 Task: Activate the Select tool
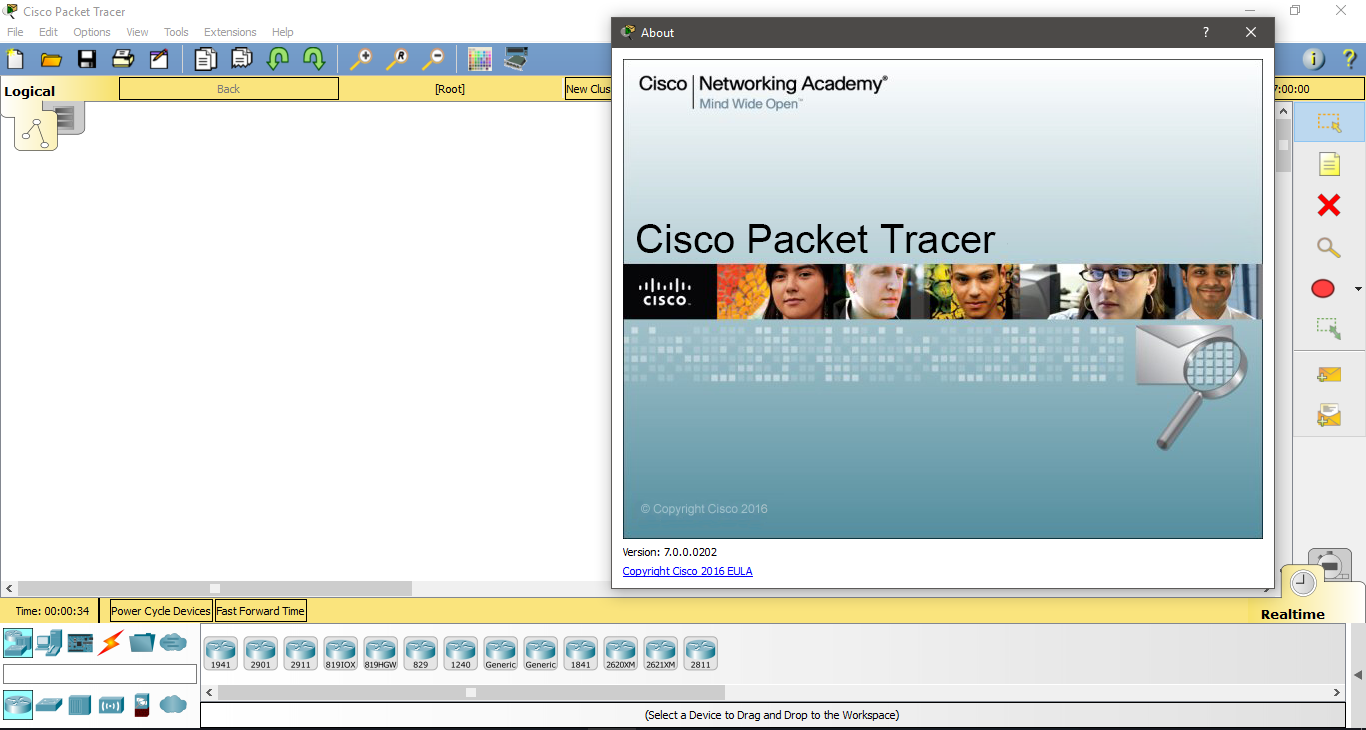(1329, 122)
